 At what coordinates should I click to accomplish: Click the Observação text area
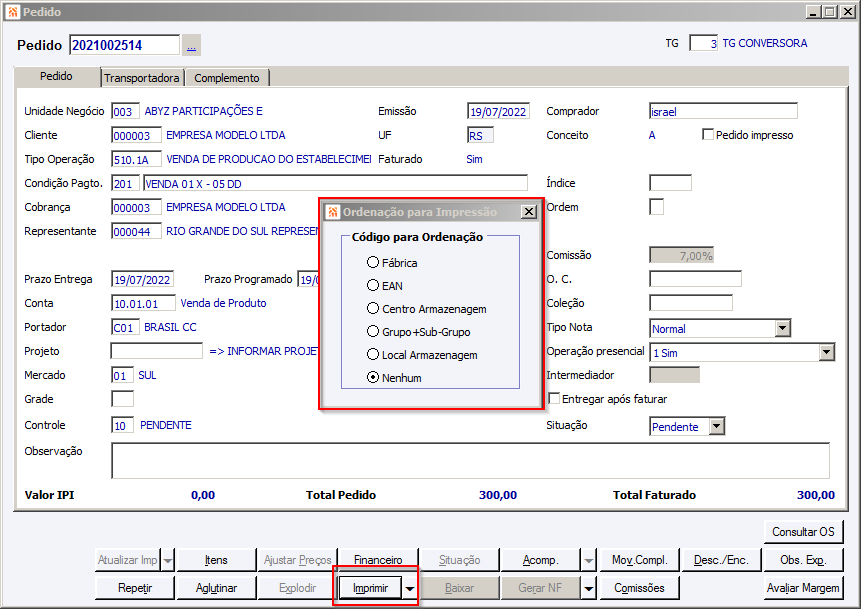[470, 461]
